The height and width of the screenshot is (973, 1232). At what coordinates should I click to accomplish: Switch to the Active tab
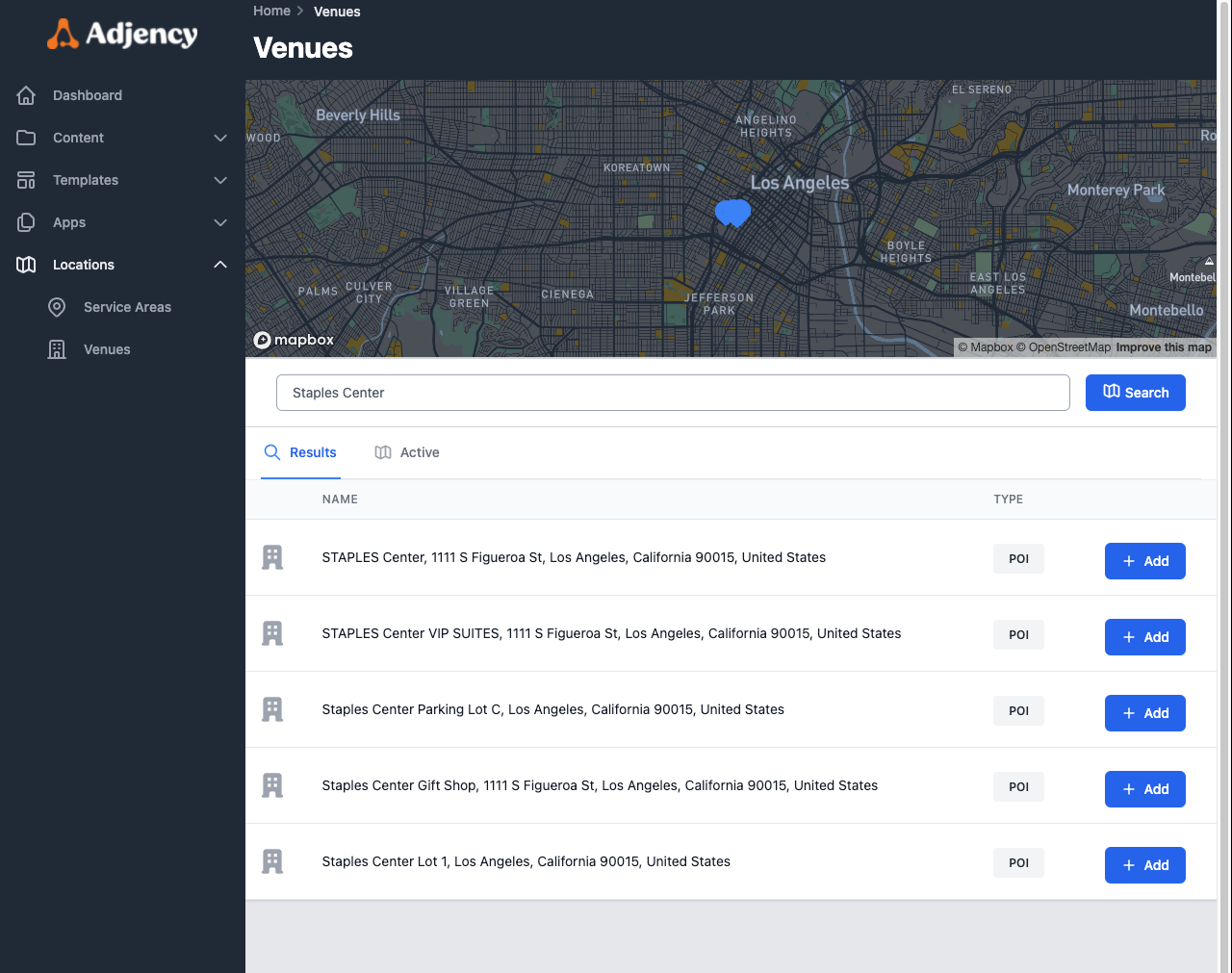pos(407,452)
